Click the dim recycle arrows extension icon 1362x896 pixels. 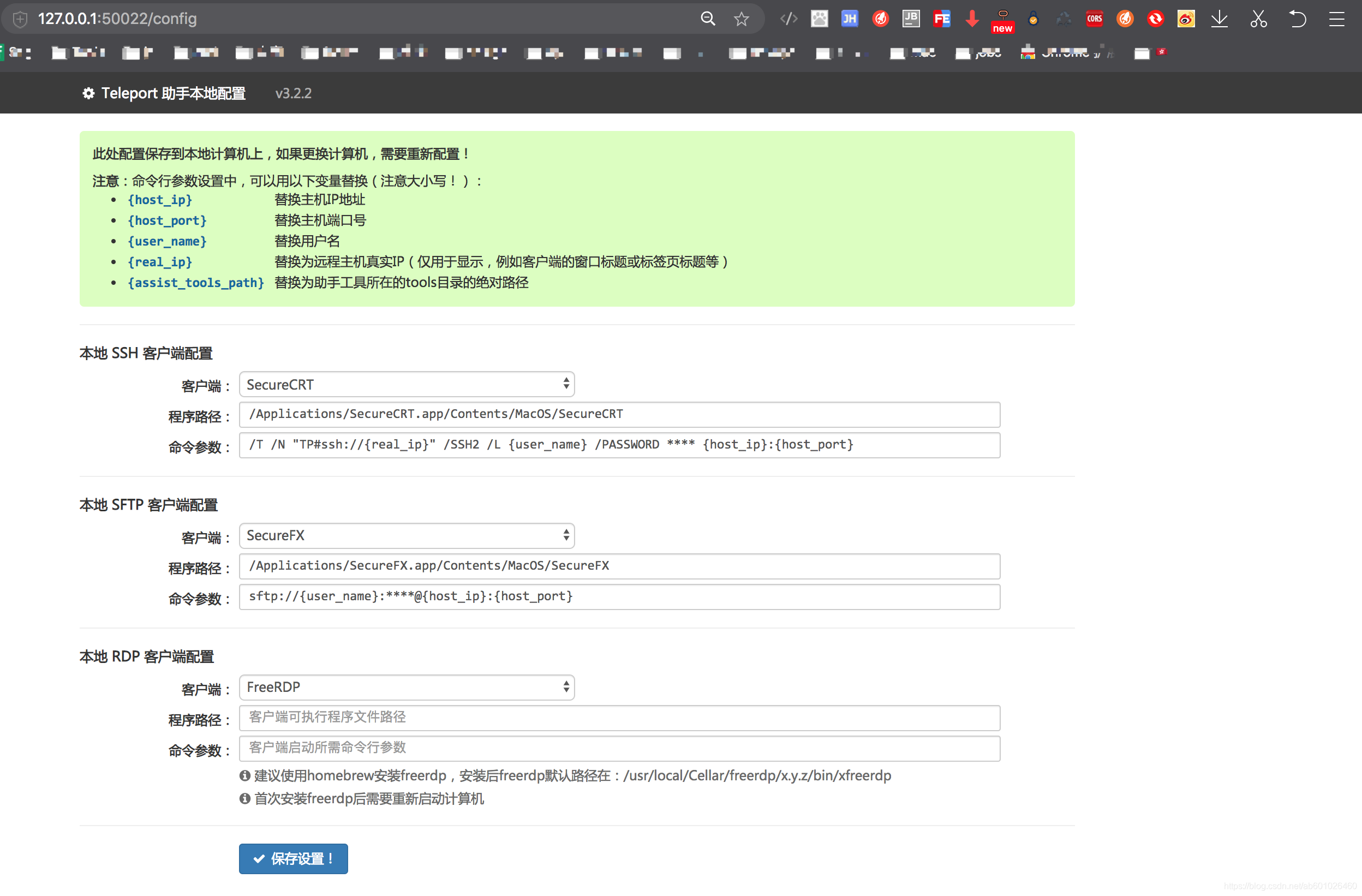1064,19
